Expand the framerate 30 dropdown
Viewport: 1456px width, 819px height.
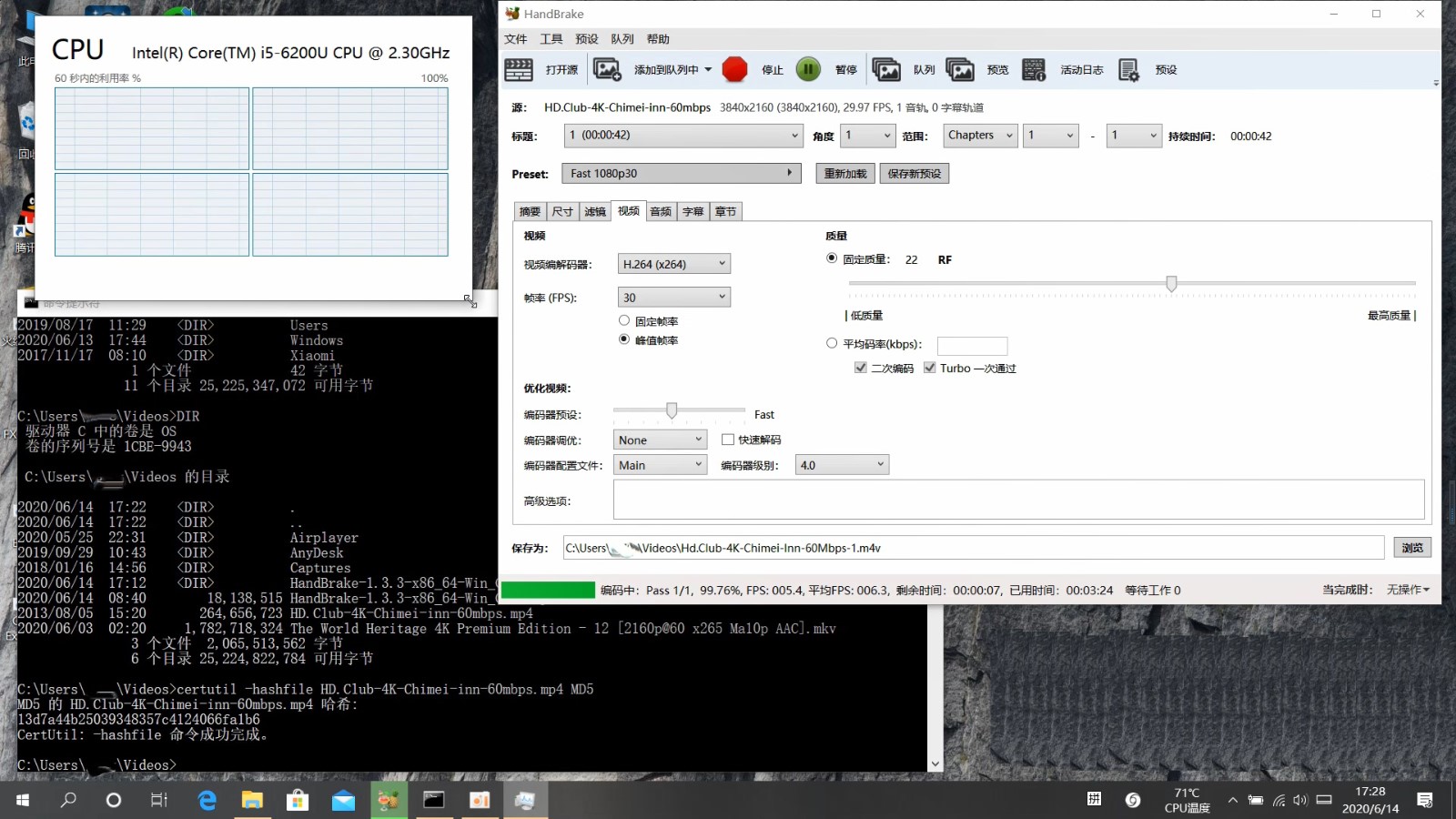click(x=674, y=298)
